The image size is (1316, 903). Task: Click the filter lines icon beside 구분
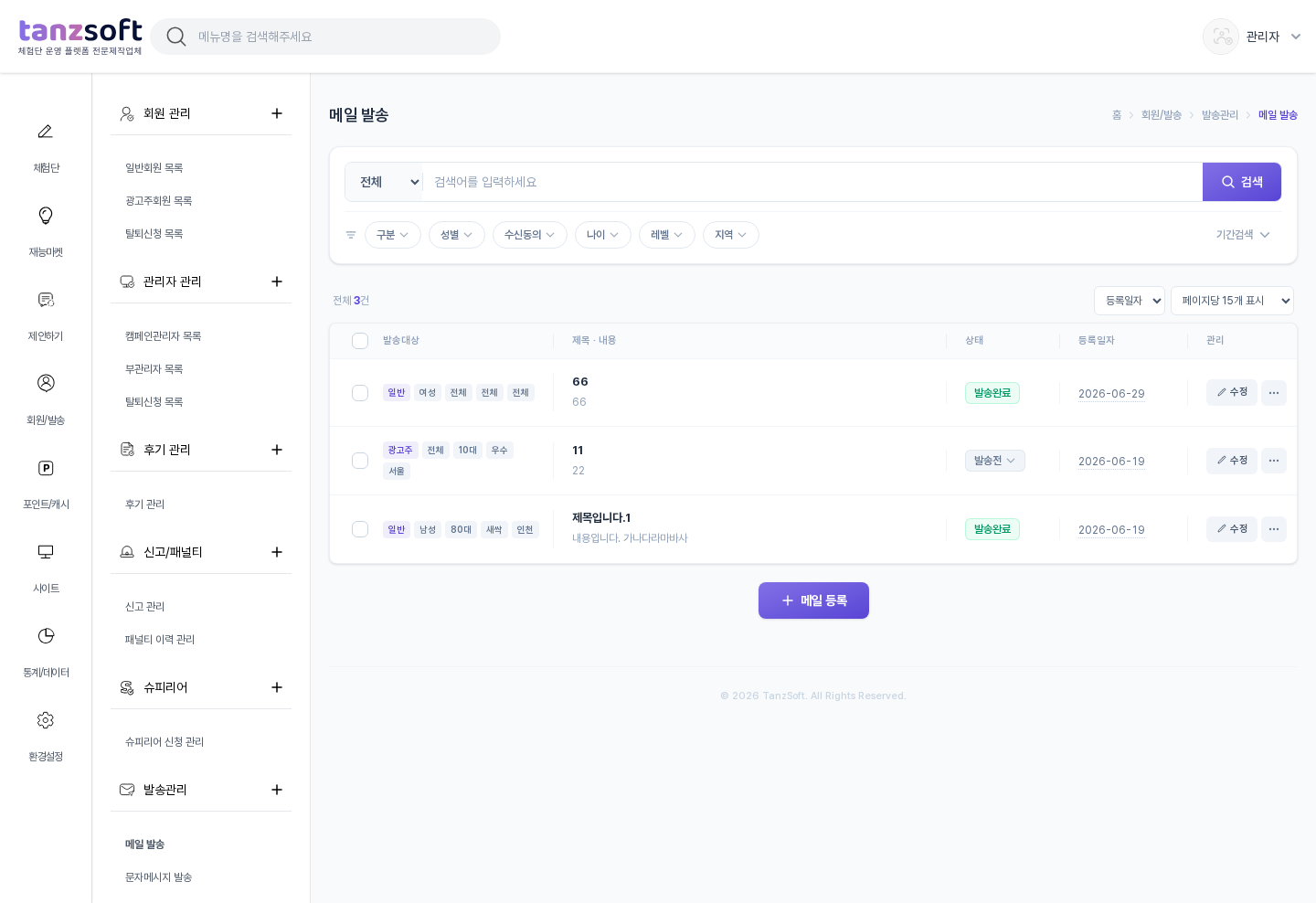[x=351, y=235]
